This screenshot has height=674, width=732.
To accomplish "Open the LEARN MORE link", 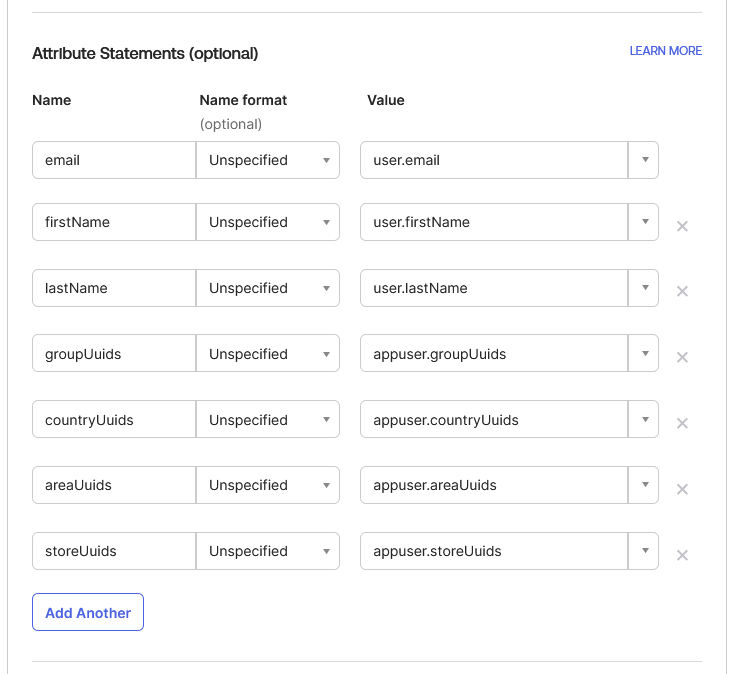I will tap(665, 51).
